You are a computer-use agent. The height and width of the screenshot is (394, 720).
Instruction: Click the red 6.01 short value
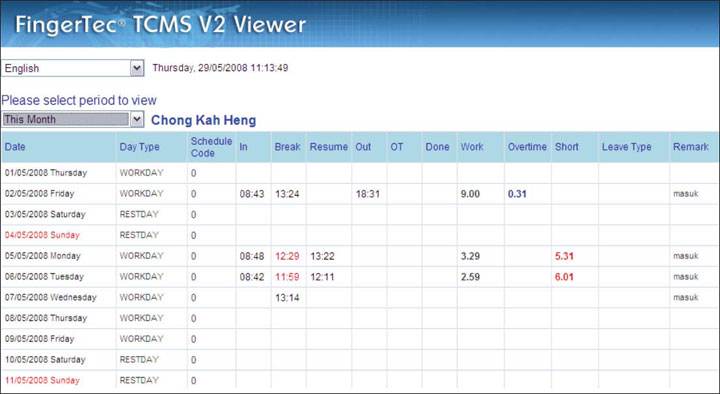(564, 277)
